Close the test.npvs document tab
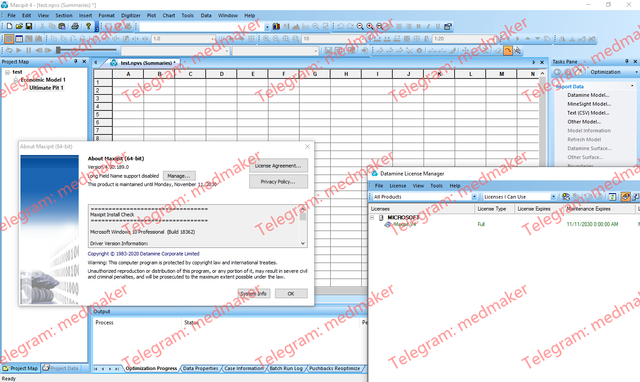Image resolution: width=640 pixels, height=382 pixels. pos(542,62)
